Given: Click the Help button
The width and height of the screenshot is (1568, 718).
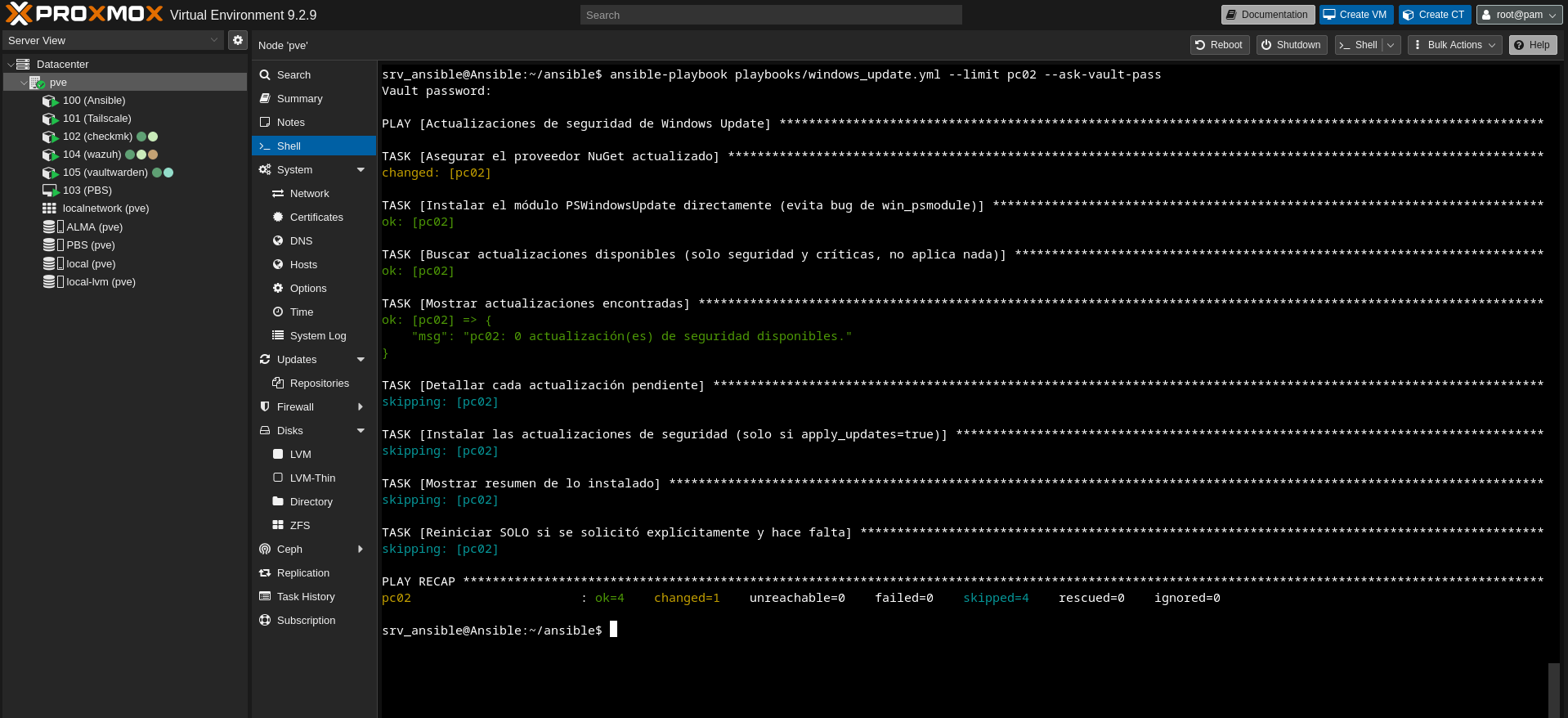Looking at the screenshot, I should click(1532, 45).
